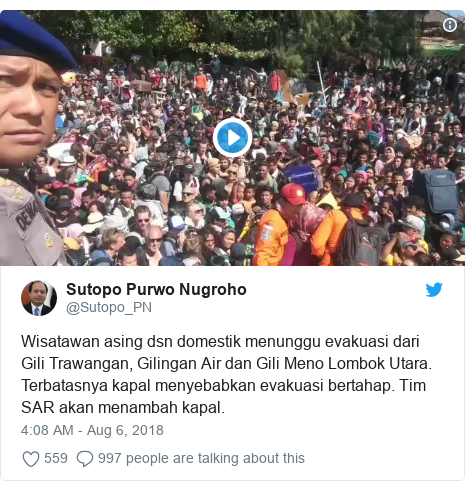Click the blue beret in the video preview
Screen dimensions: 465x491
pos(35,38)
